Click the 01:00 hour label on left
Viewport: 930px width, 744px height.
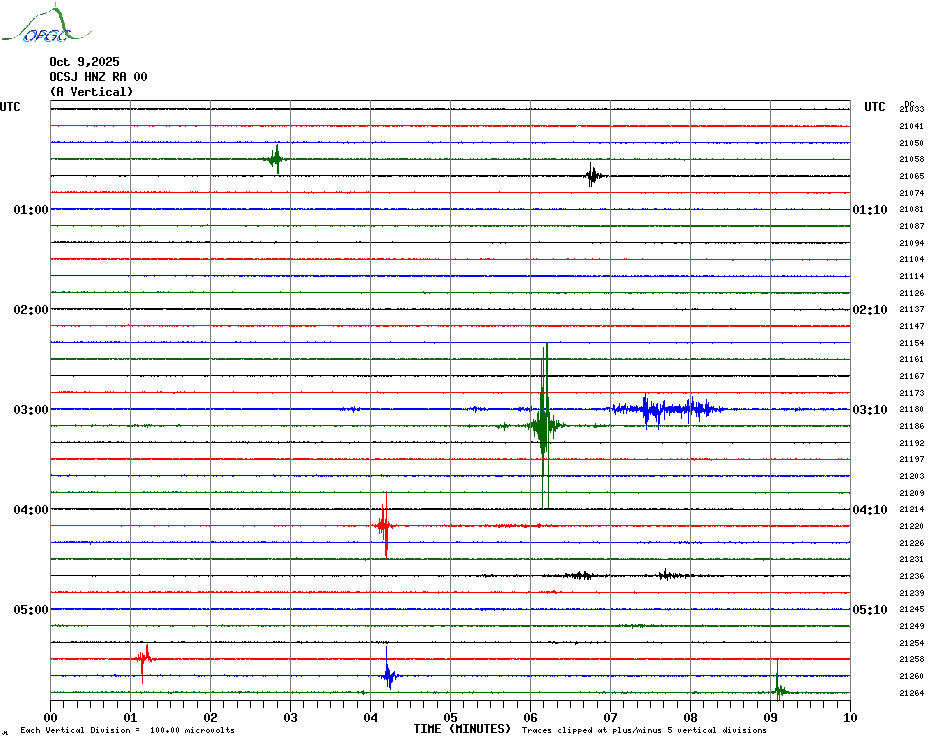point(31,210)
